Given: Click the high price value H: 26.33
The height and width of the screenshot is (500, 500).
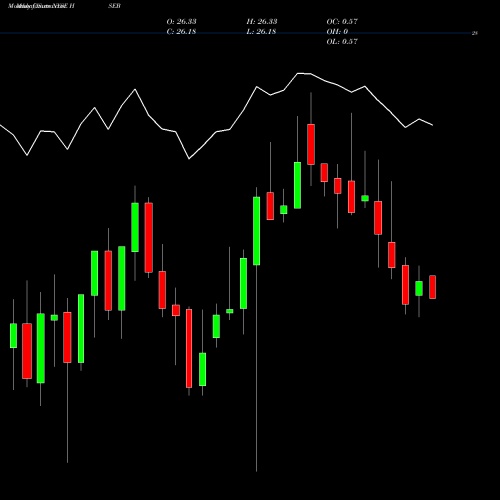Looking at the screenshot, I should click(x=262, y=22).
